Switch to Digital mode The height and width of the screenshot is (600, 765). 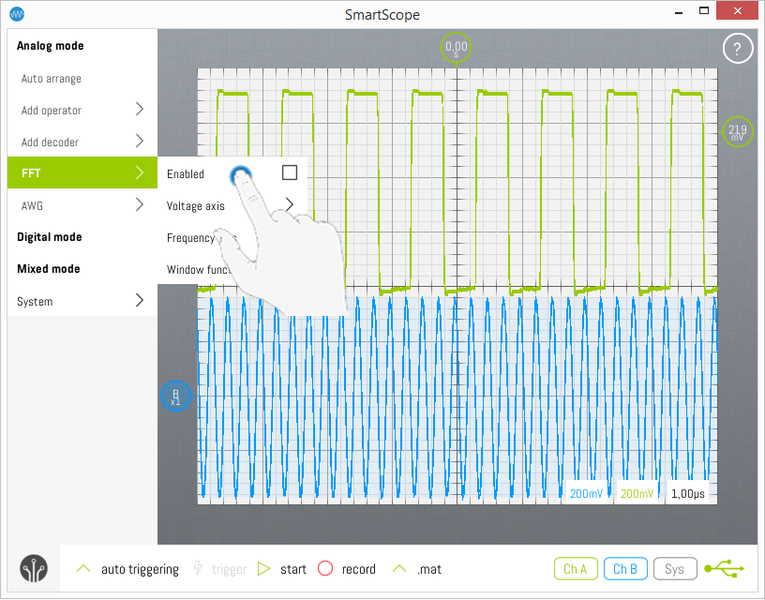pos(50,237)
